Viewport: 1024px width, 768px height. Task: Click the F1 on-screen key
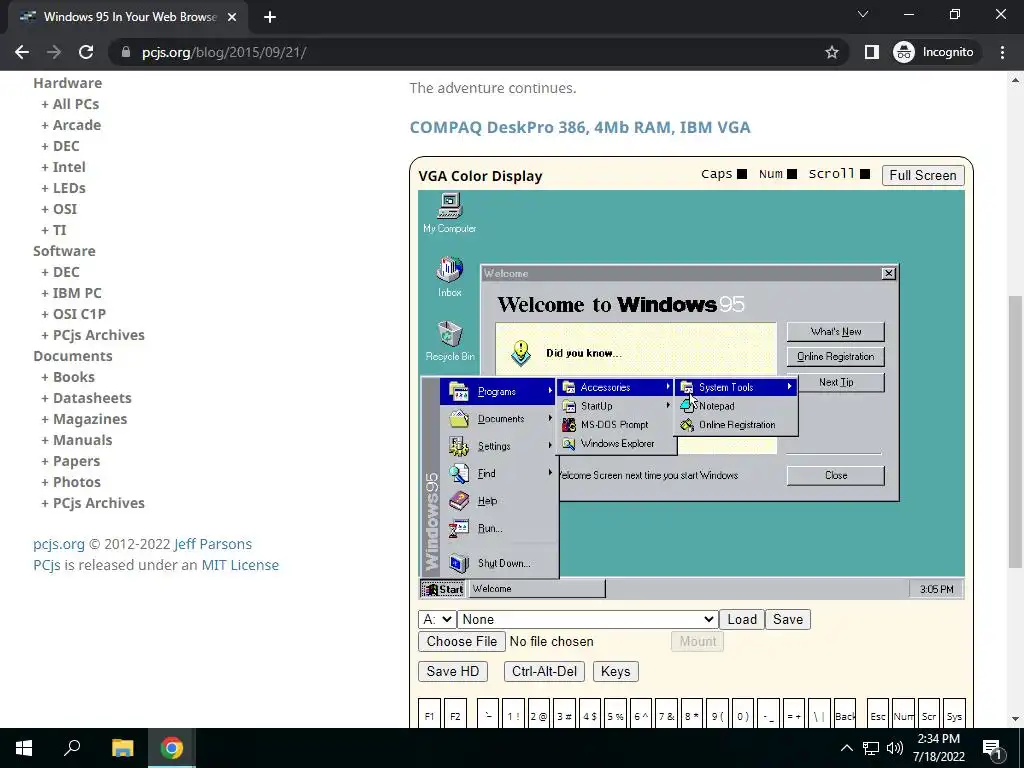point(429,713)
